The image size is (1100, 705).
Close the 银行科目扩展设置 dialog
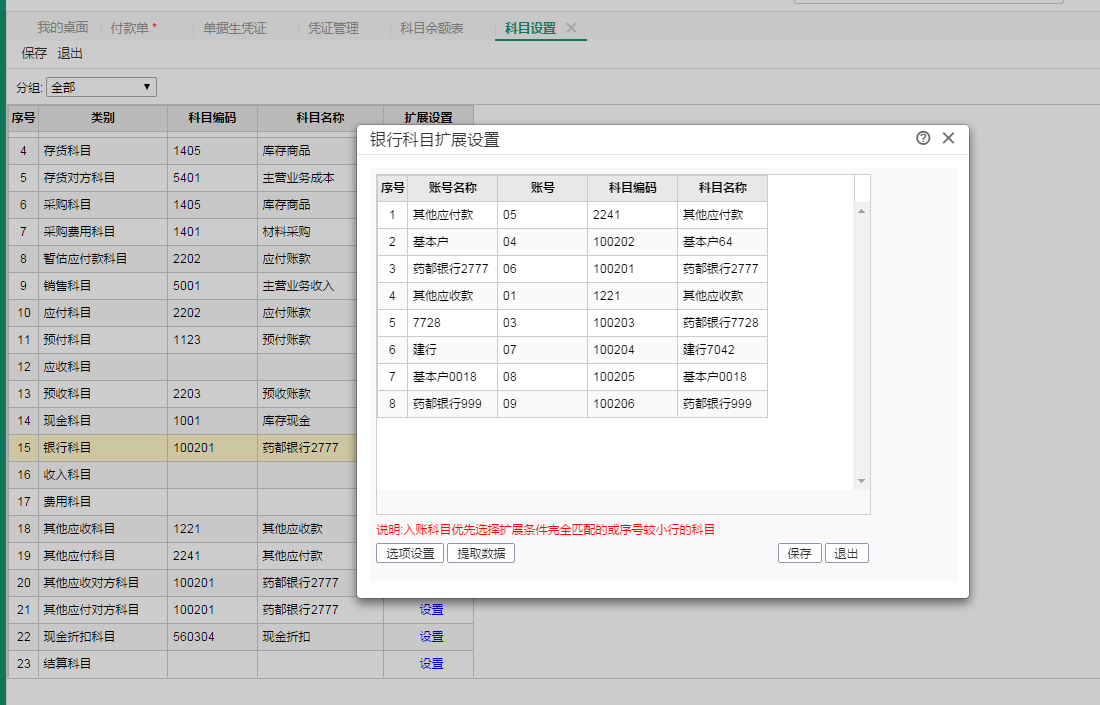point(948,138)
